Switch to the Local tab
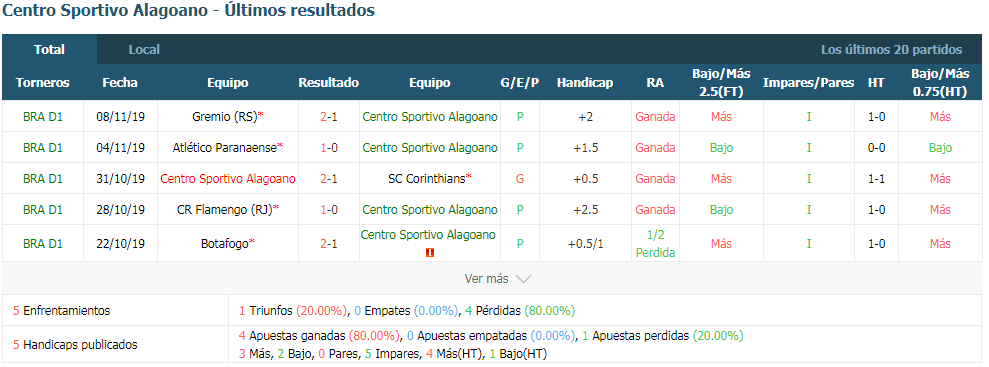 144,49
